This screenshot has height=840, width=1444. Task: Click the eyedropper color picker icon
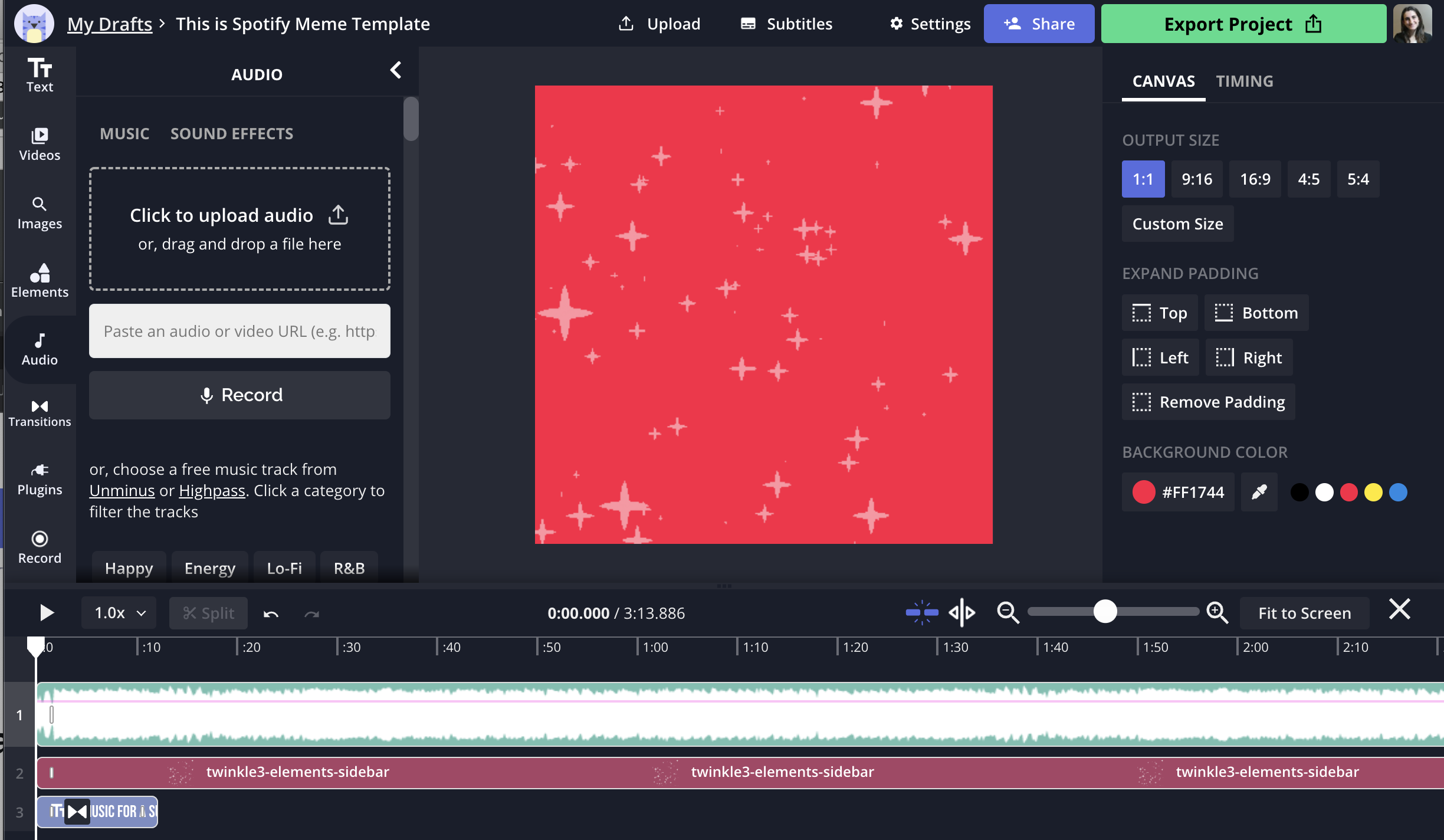(1259, 492)
